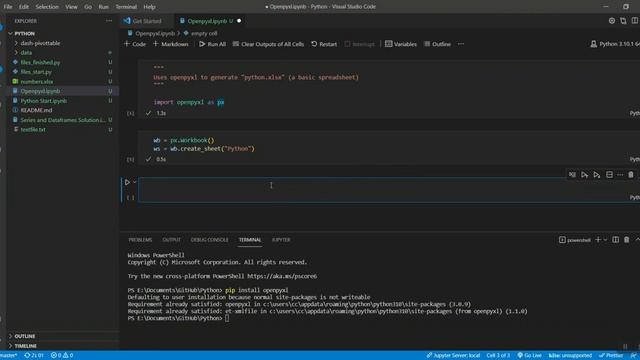This screenshot has height=360, width=640.
Task: Expand the OUTLINE section
Action: tap(24, 336)
